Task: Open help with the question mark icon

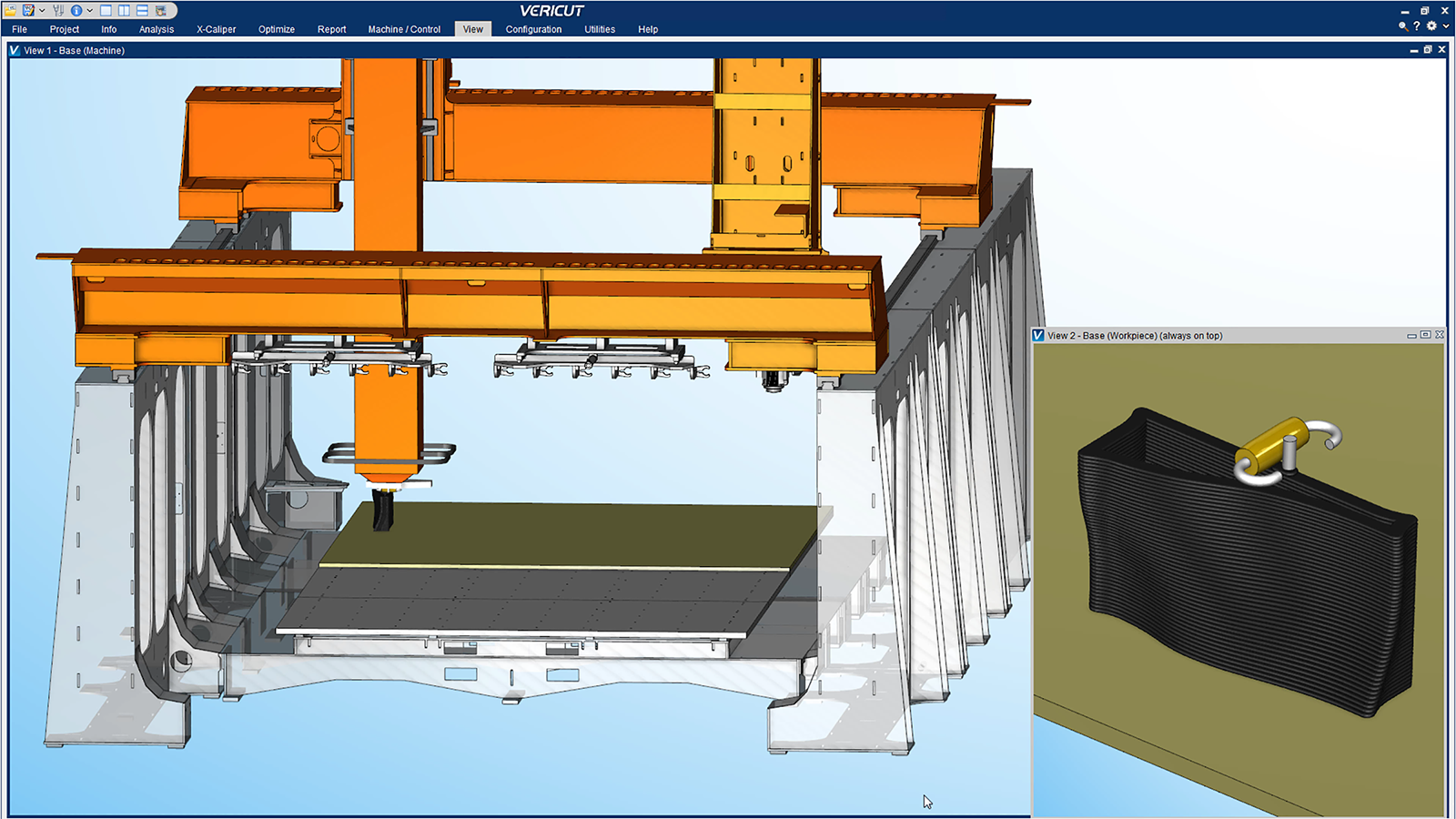Action: click(1417, 26)
